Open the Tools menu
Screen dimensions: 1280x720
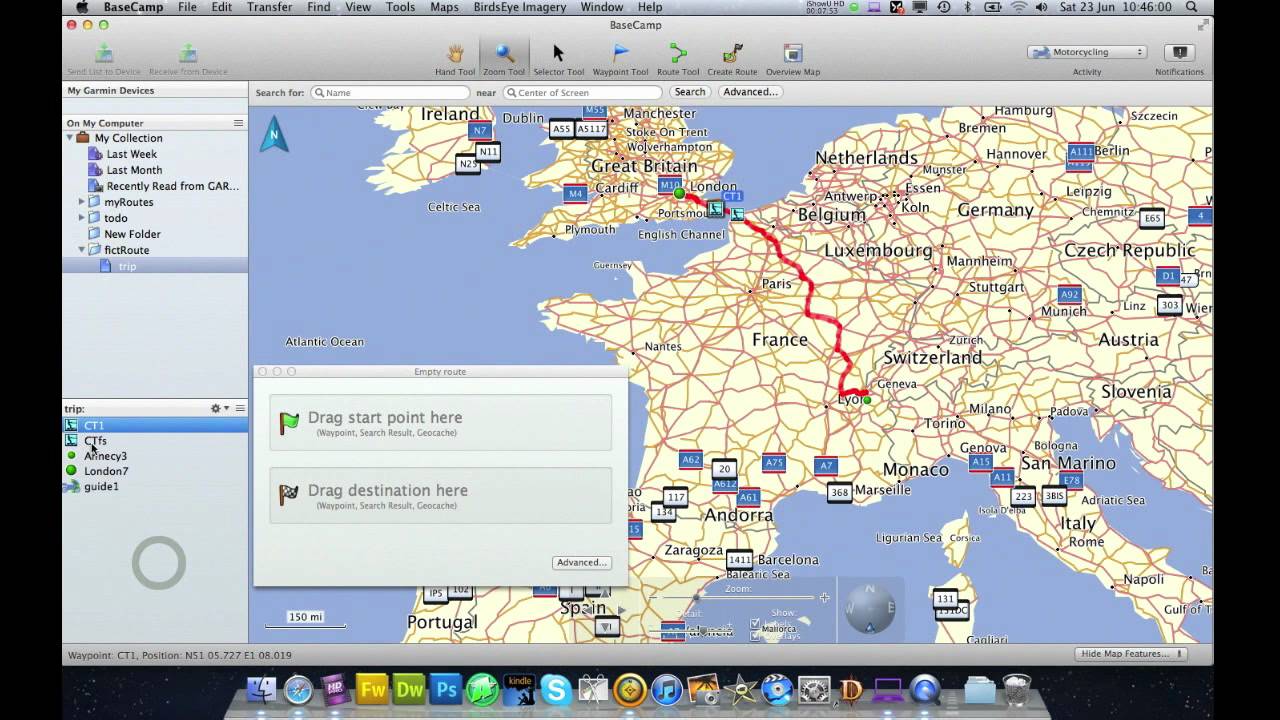pos(400,7)
